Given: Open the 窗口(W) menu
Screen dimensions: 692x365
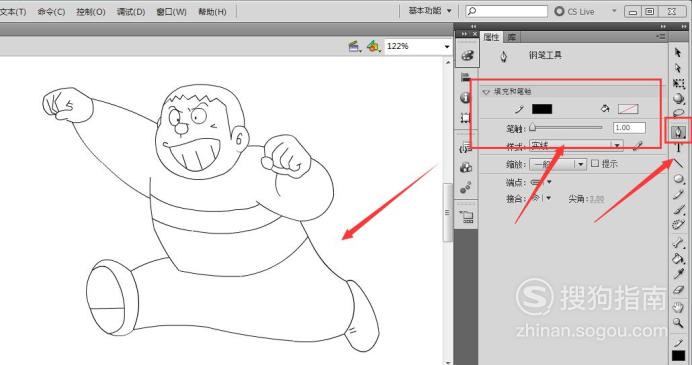Looking at the screenshot, I should click(171, 12).
